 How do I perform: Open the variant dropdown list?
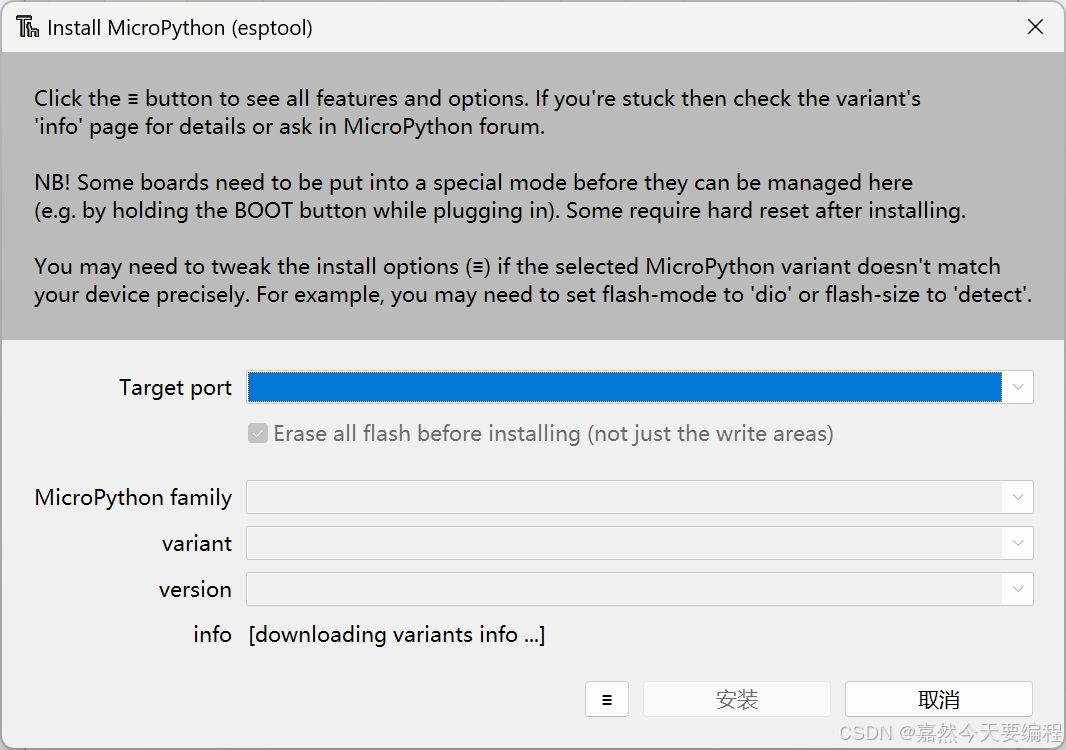pos(1018,543)
